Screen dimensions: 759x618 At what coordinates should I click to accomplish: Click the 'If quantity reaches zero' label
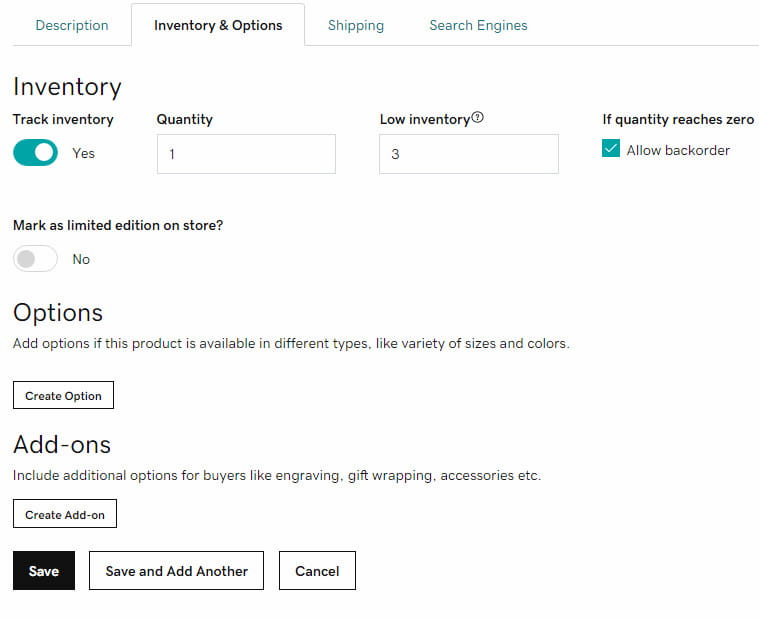(678, 120)
